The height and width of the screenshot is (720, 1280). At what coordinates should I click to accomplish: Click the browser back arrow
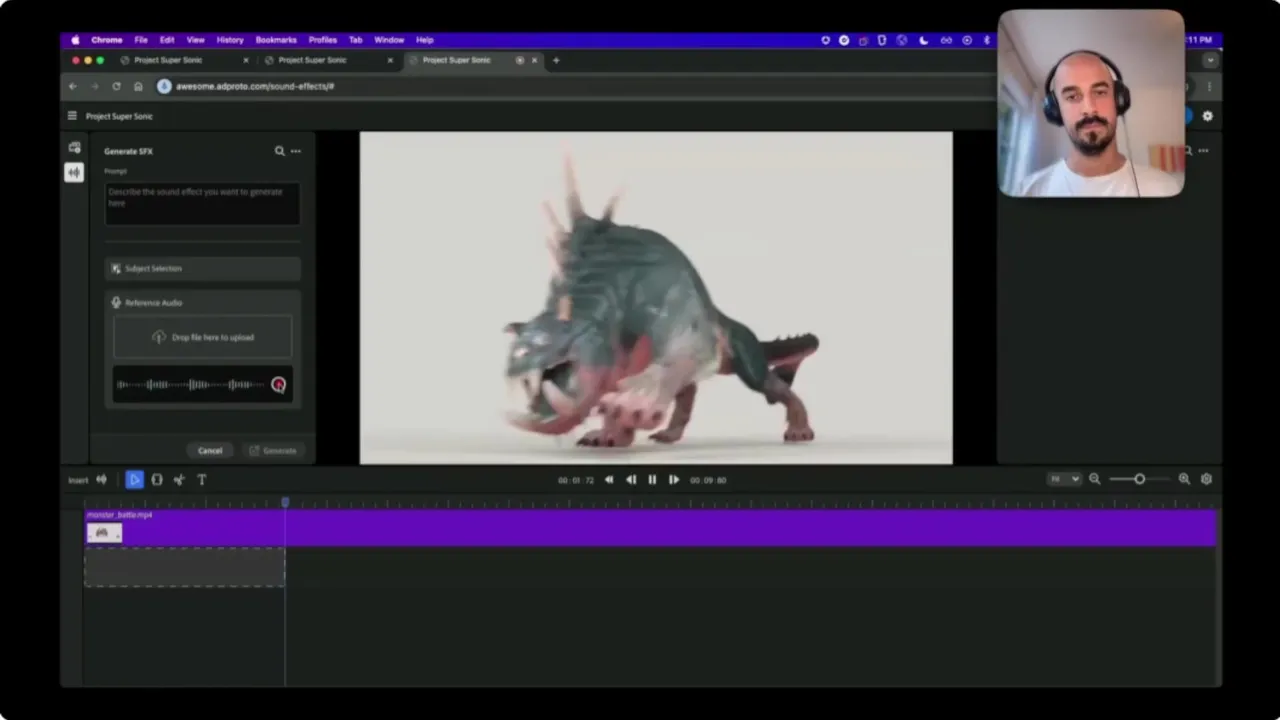(x=73, y=86)
